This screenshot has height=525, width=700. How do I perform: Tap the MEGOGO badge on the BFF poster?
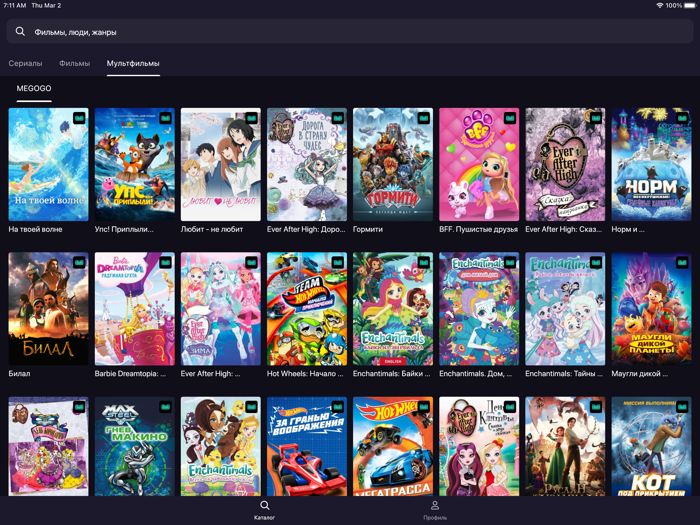[x=510, y=118]
